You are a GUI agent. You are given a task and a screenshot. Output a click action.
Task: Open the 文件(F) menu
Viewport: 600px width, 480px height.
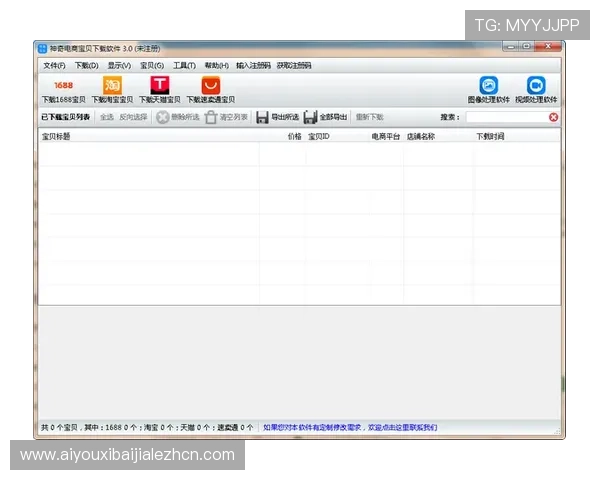pyautogui.click(x=54, y=65)
